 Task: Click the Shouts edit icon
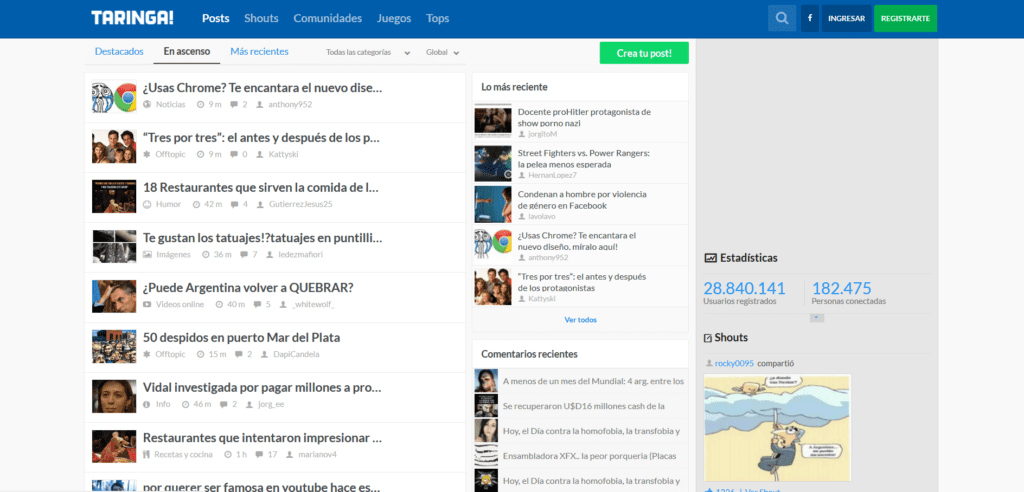click(708, 338)
